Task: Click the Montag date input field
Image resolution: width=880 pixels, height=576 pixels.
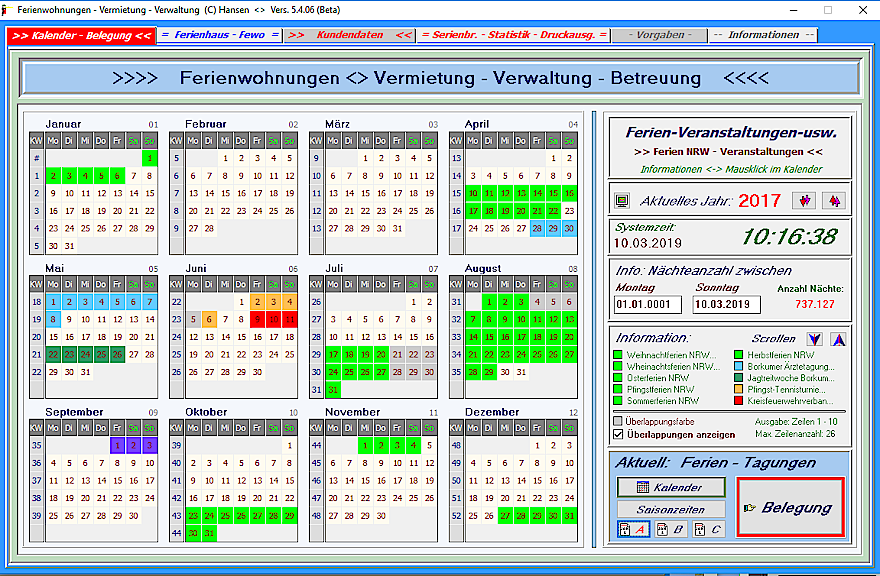Action: tap(644, 304)
